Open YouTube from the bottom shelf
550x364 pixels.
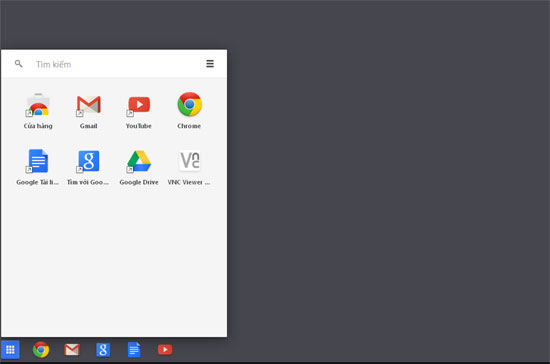click(x=165, y=350)
